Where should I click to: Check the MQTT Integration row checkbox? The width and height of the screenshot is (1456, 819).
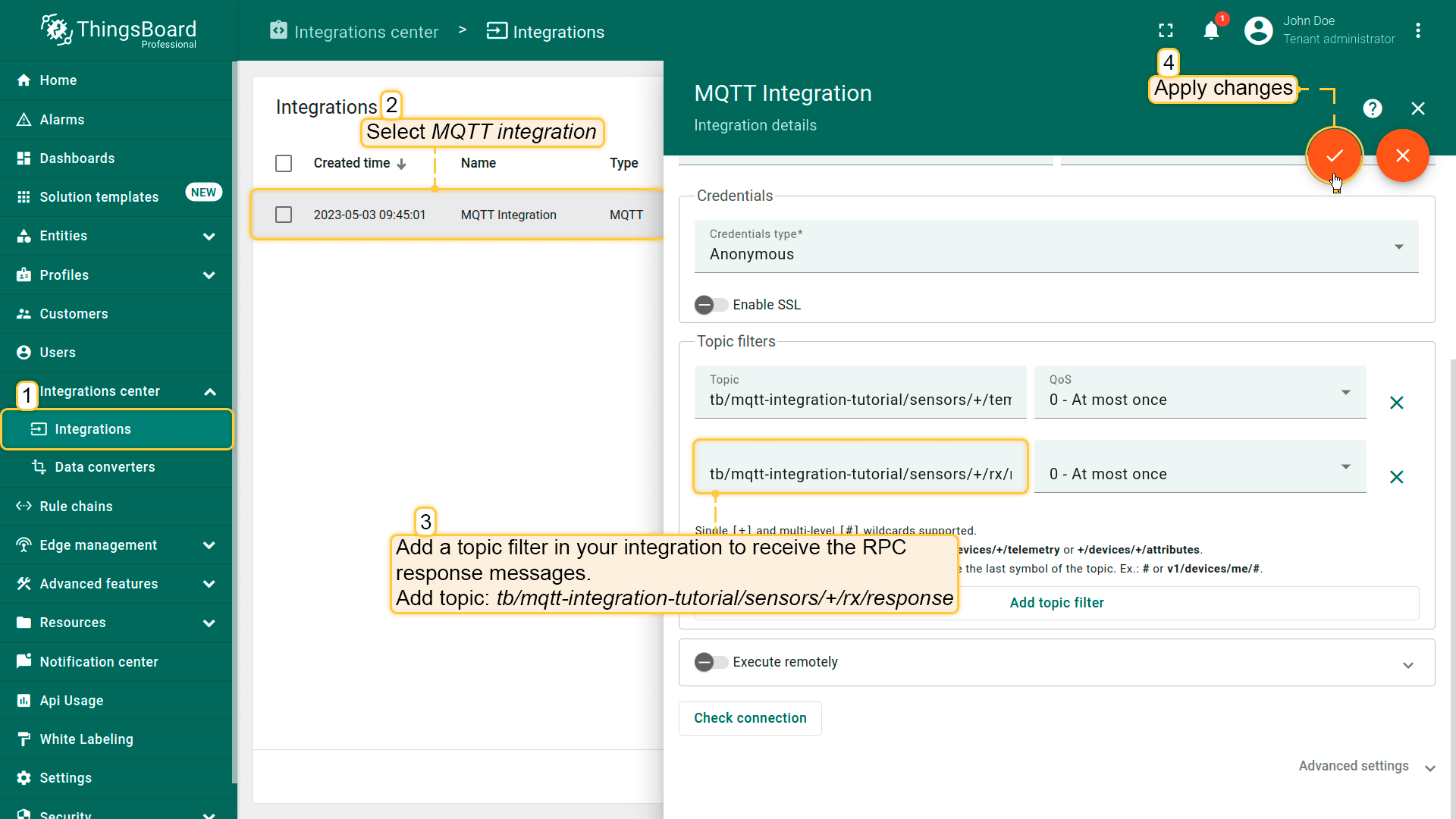[284, 215]
